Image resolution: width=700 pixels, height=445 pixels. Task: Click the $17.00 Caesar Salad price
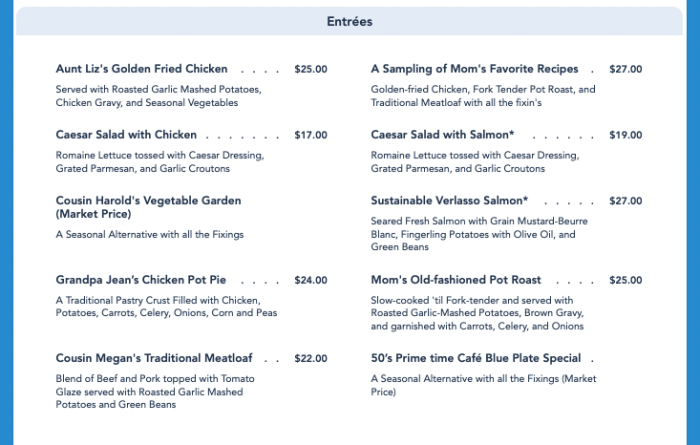[x=311, y=135]
